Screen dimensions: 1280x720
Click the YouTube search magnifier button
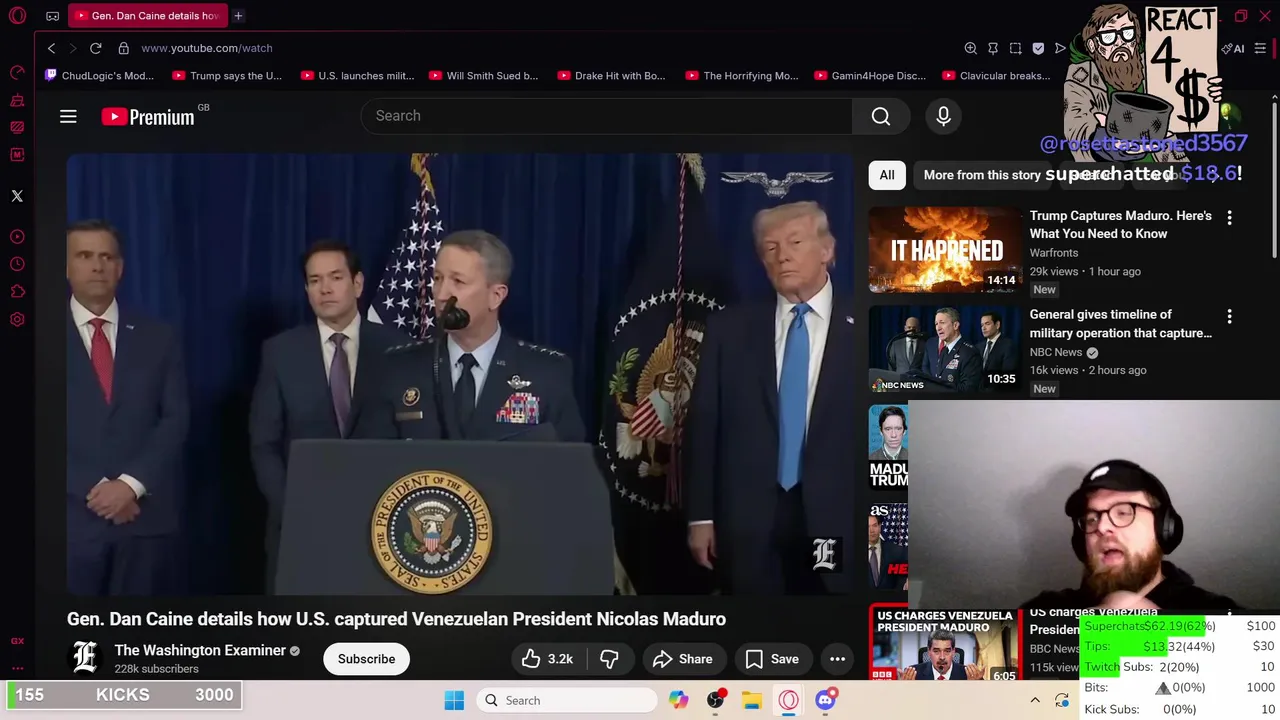(x=881, y=116)
